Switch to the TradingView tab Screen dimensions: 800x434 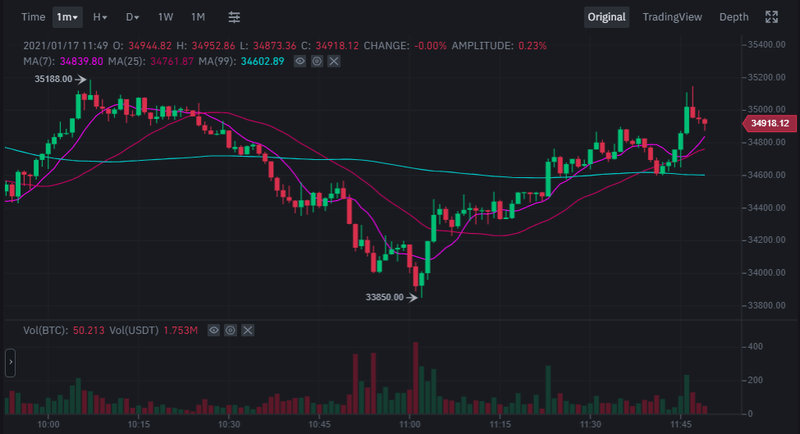click(672, 17)
